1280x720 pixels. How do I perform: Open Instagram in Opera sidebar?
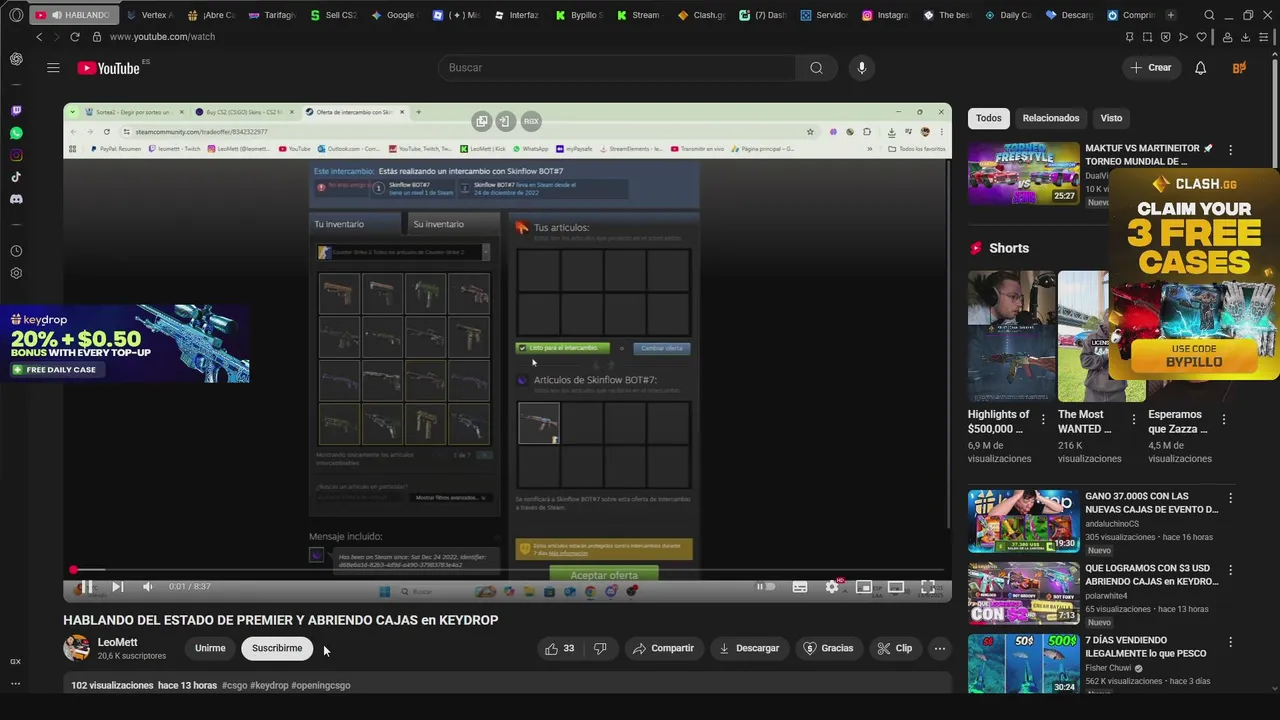pyautogui.click(x=16, y=155)
